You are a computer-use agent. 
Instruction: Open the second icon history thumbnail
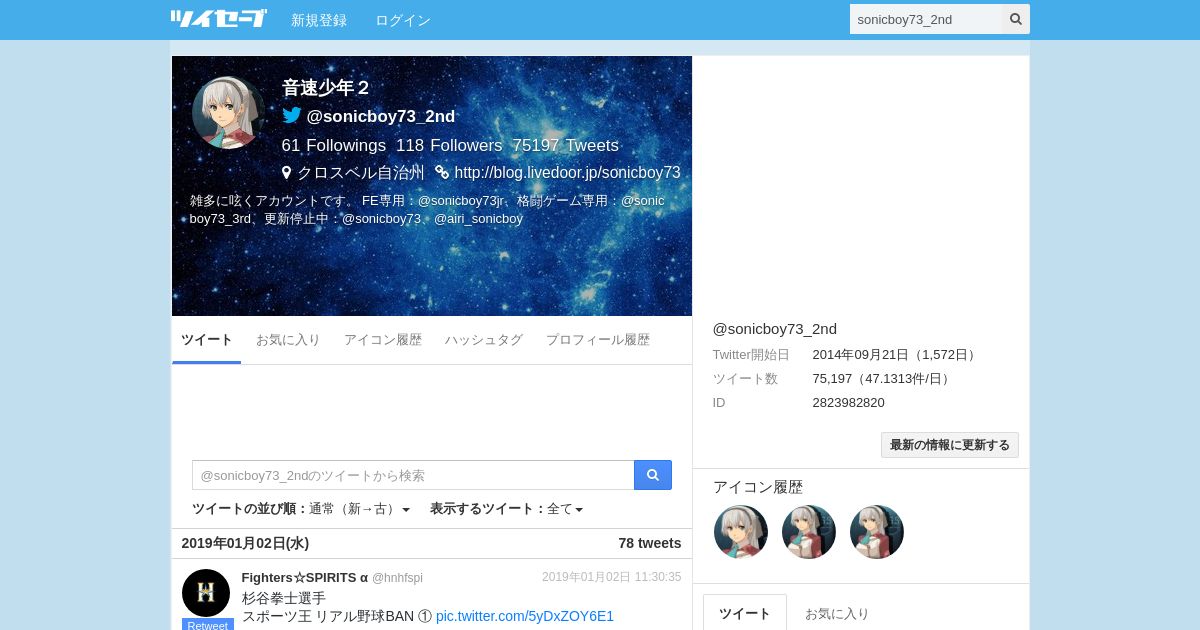coord(809,532)
